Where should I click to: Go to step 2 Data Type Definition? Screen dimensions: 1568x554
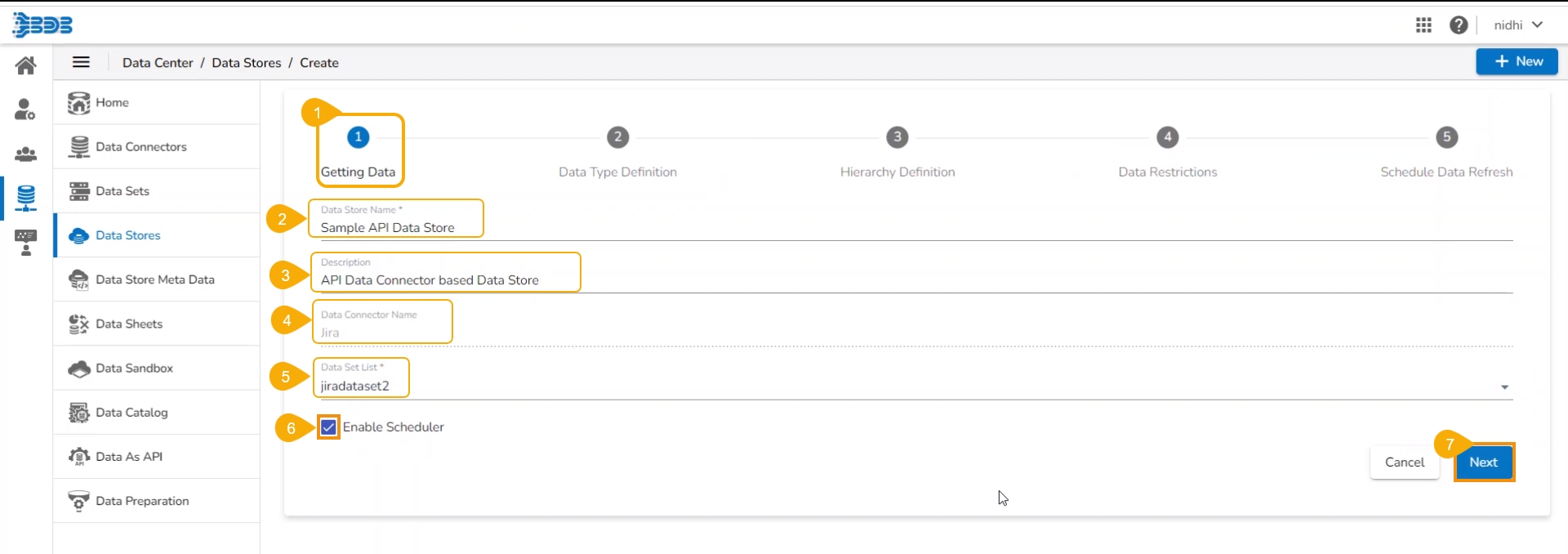(617, 138)
